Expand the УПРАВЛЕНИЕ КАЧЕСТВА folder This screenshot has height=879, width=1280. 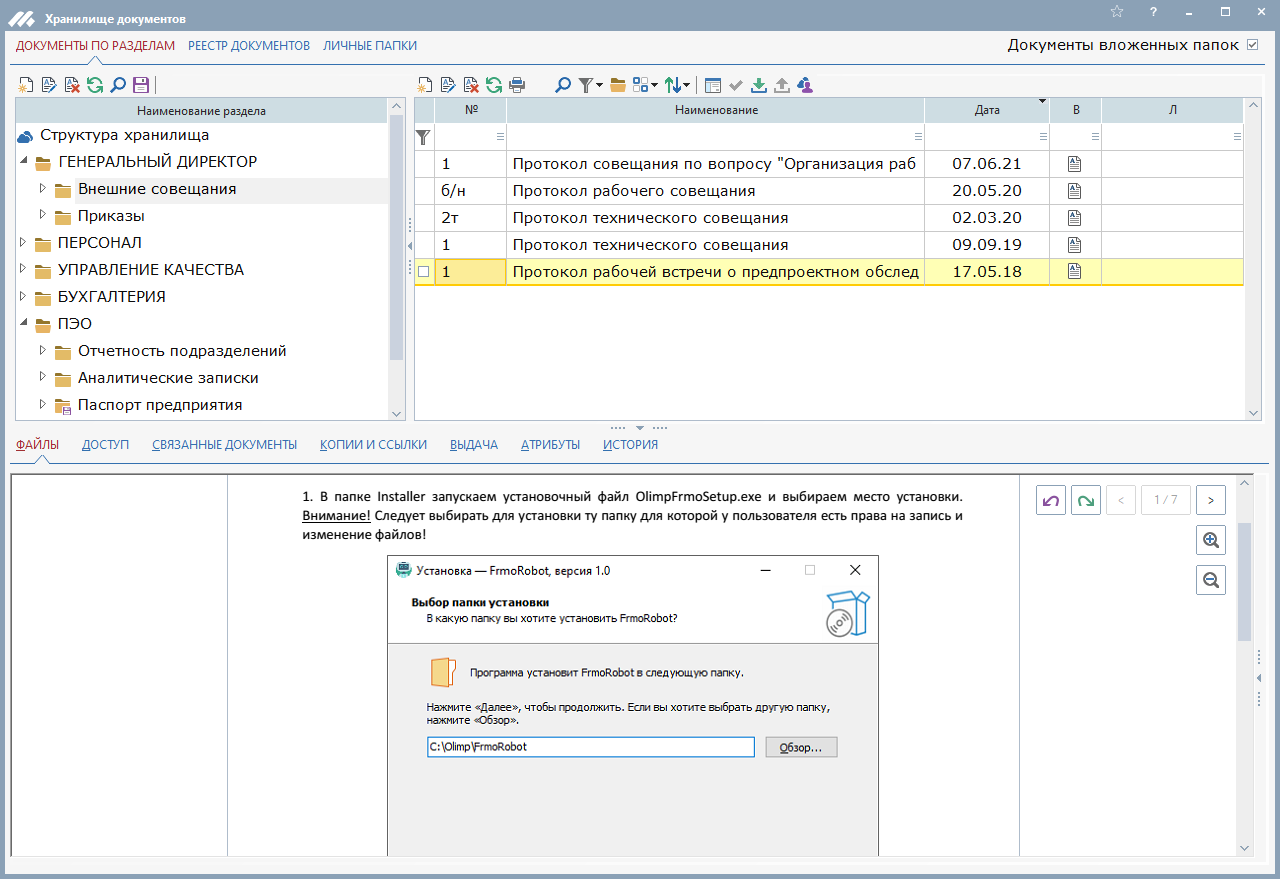pyautogui.click(x=23, y=269)
